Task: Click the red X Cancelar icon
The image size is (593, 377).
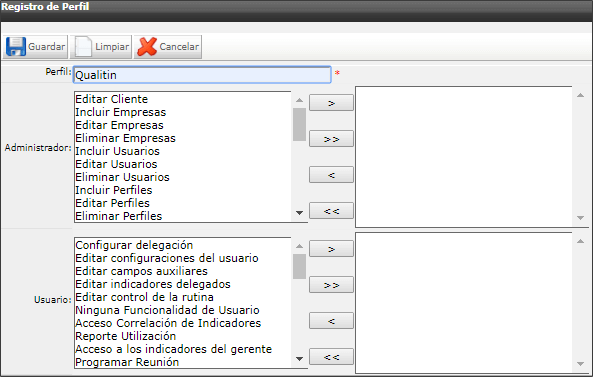Action: coord(147,47)
